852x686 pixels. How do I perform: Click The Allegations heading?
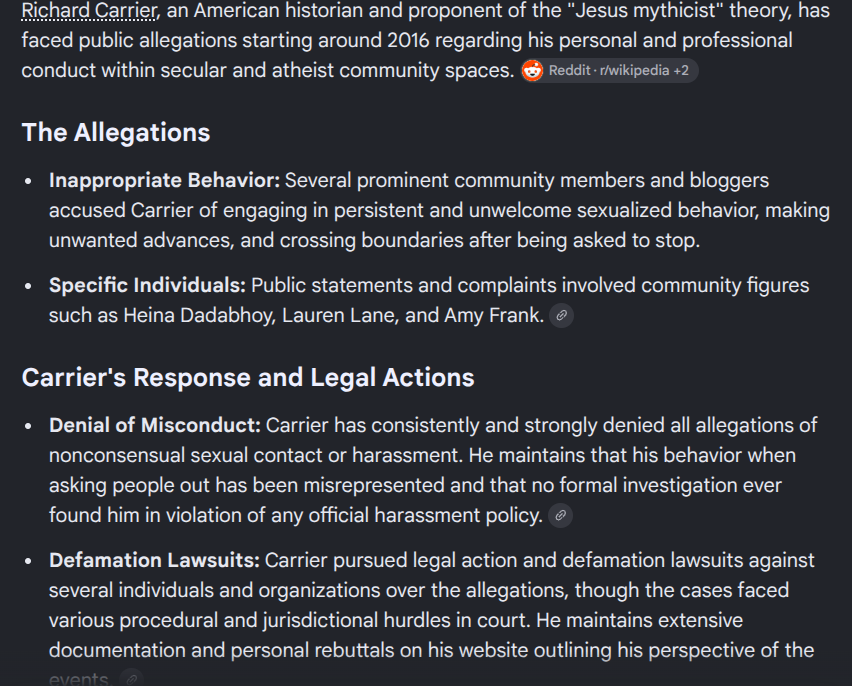[116, 133]
